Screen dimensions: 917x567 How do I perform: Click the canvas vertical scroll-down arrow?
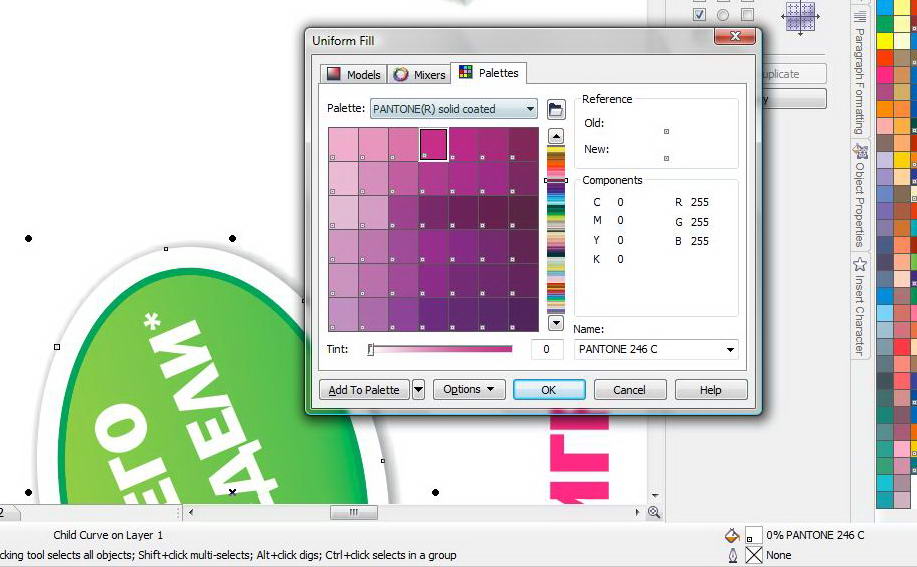pyautogui.click(x=655, y=496)
